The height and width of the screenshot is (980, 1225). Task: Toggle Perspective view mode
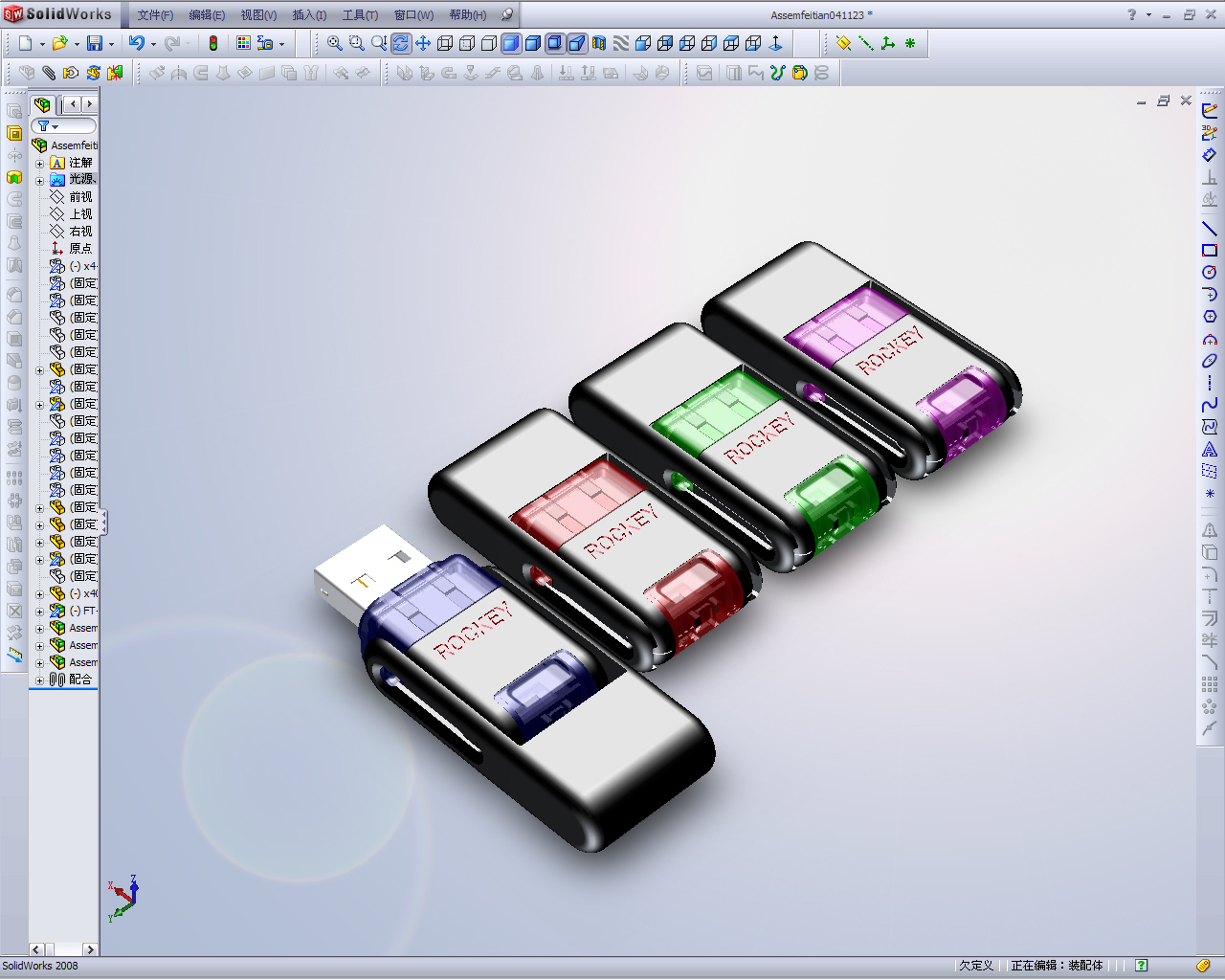tap(577, 43)
